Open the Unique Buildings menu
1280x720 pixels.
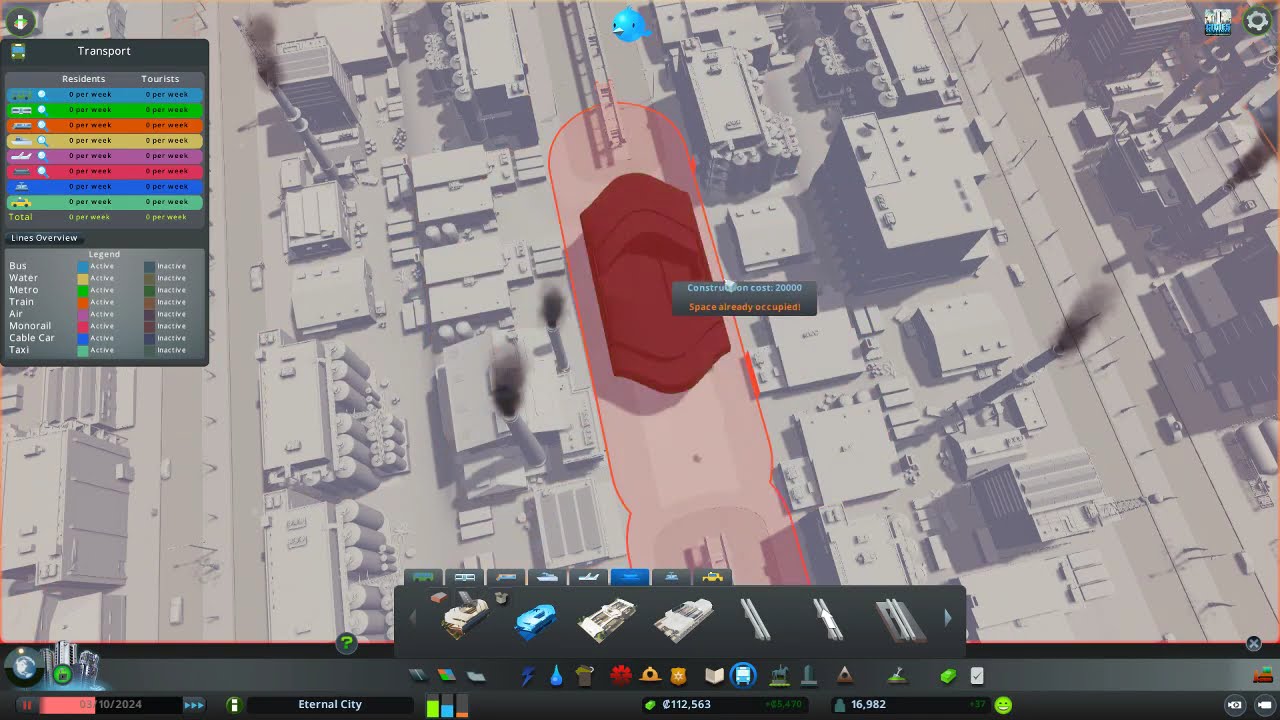click(809, 676)
